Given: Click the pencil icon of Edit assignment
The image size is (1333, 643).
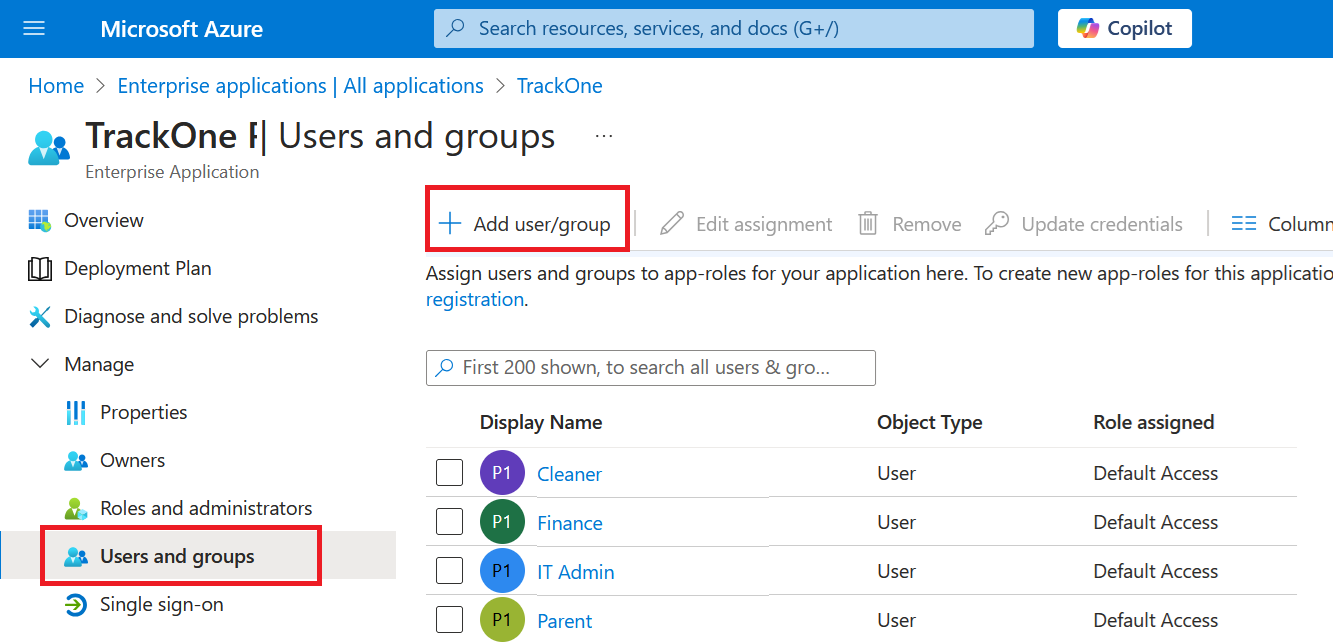Looking at the screenshot, I should point(672,224).
